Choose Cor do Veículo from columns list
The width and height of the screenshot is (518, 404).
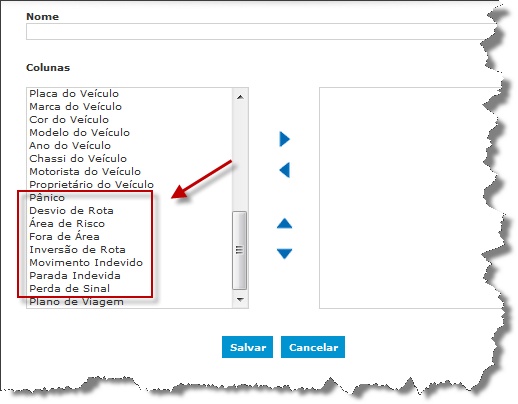pyautogui.click(x=69, y=120)
